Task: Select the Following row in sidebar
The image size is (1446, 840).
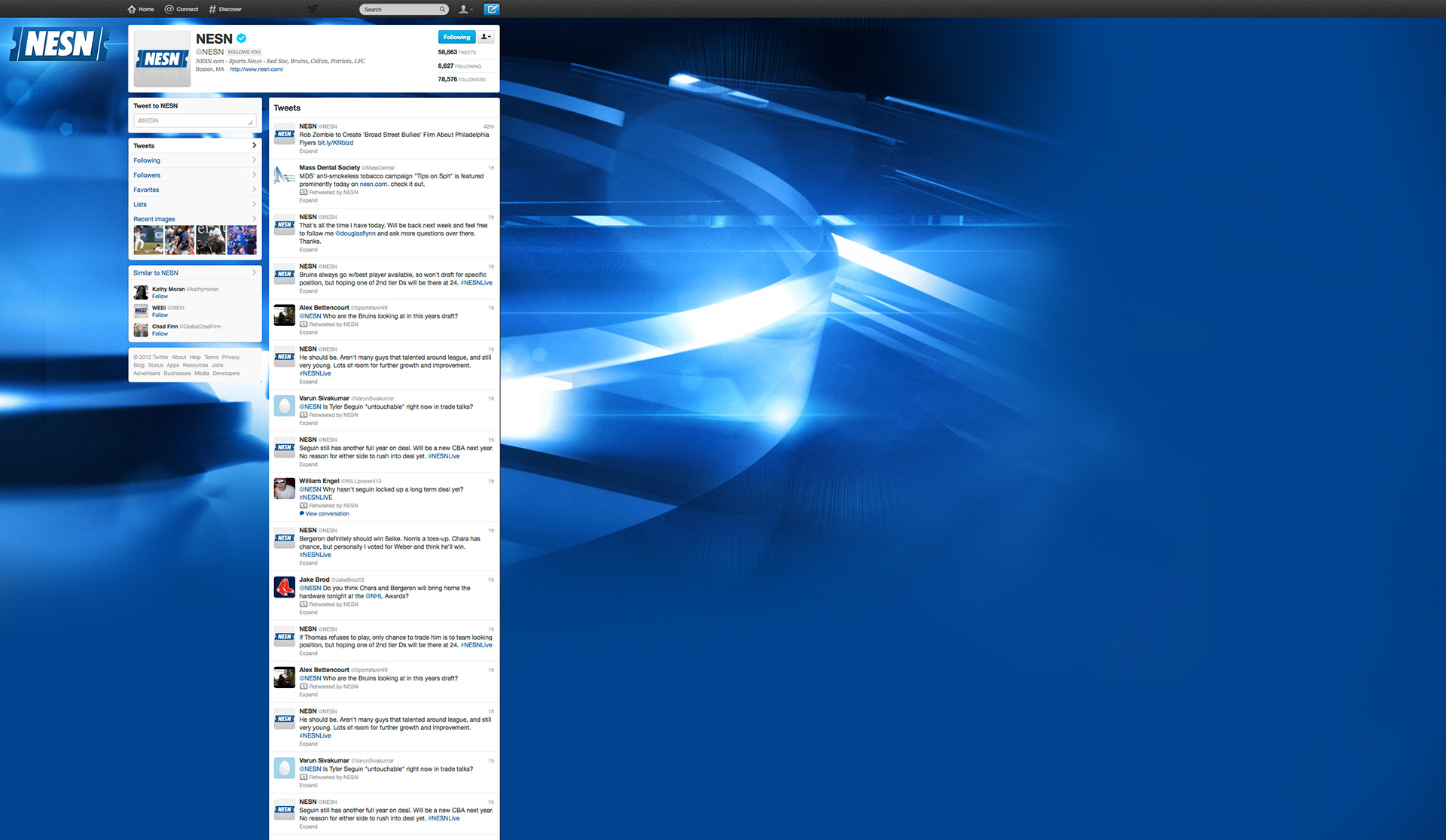Action: tap(195, 160)
